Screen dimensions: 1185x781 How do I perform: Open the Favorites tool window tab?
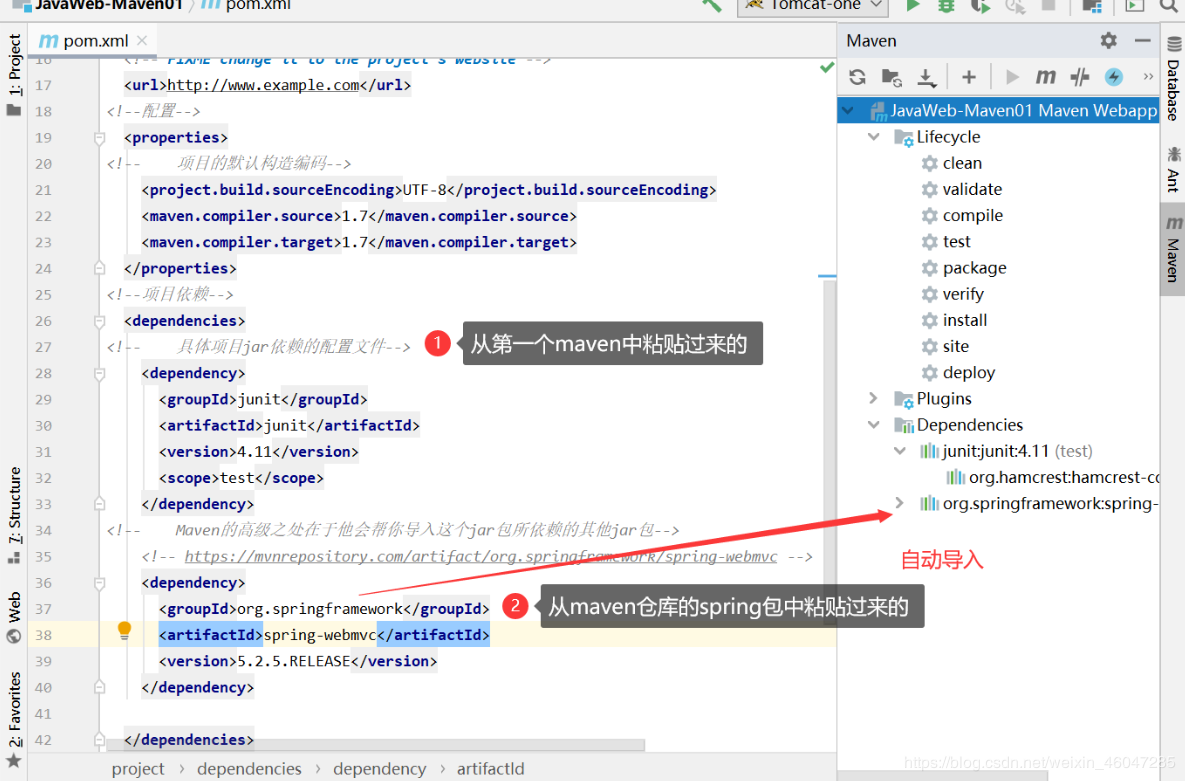click(14, 718)
